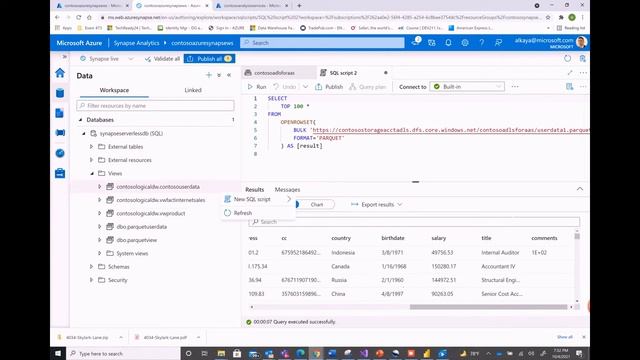Select the dbo.parquetview view
Viewport: 640px width, 360px height.
(137, 240)
